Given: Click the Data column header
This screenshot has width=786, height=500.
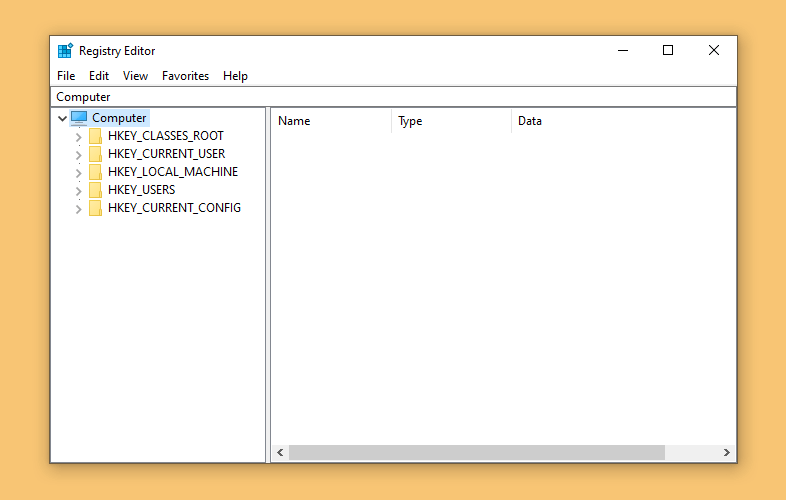Looking at the screenshot, I should [x=624, y=121].
